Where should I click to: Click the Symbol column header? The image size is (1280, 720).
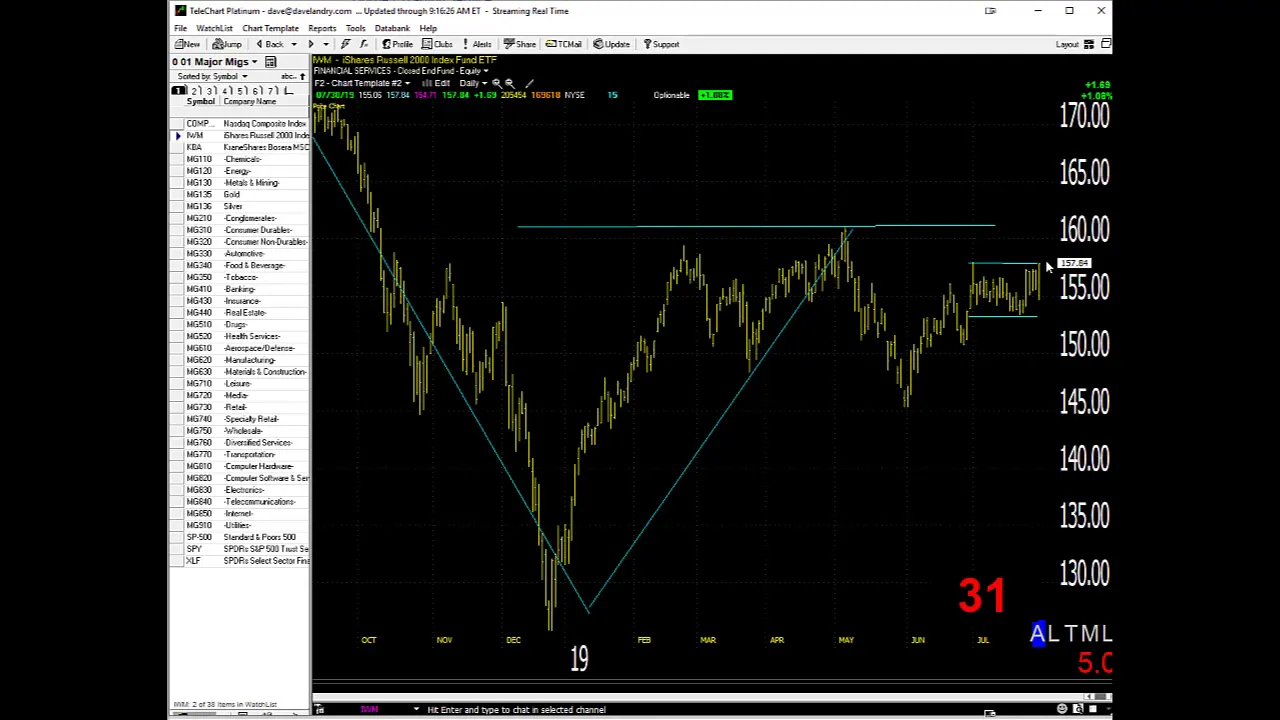coord(200,102)
